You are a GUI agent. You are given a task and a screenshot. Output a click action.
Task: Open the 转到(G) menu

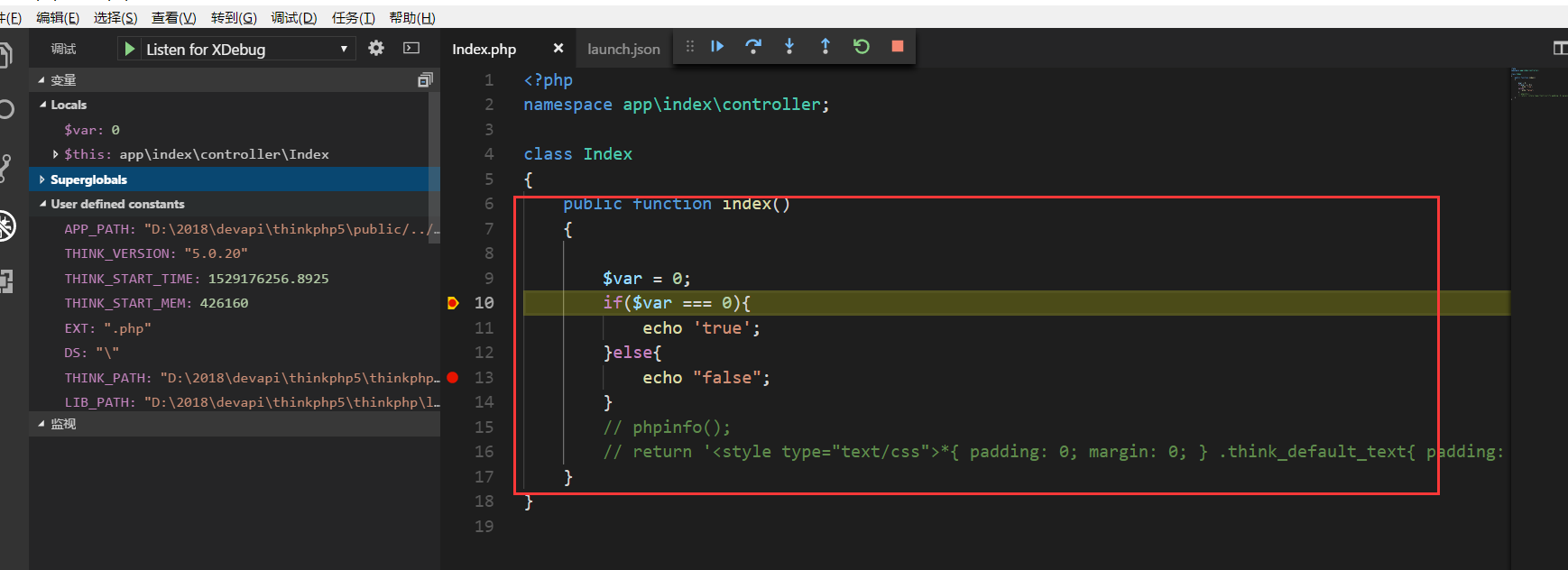[x=234, y=18]
